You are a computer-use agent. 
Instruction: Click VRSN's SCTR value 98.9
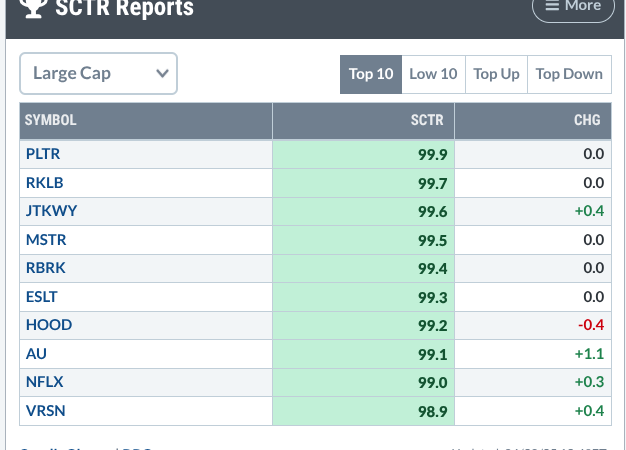coord(432,412)
